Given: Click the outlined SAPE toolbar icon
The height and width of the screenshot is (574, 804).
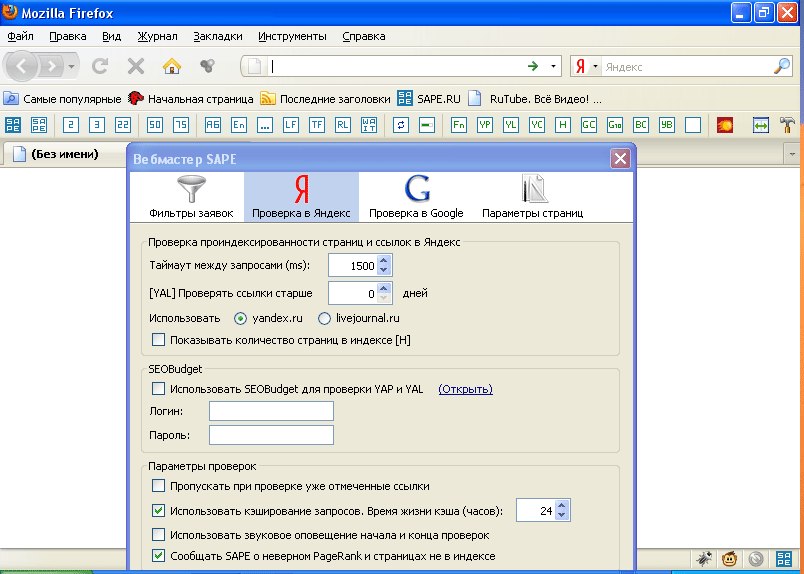Looking at the screenshot, I should (x=39, y=125).
